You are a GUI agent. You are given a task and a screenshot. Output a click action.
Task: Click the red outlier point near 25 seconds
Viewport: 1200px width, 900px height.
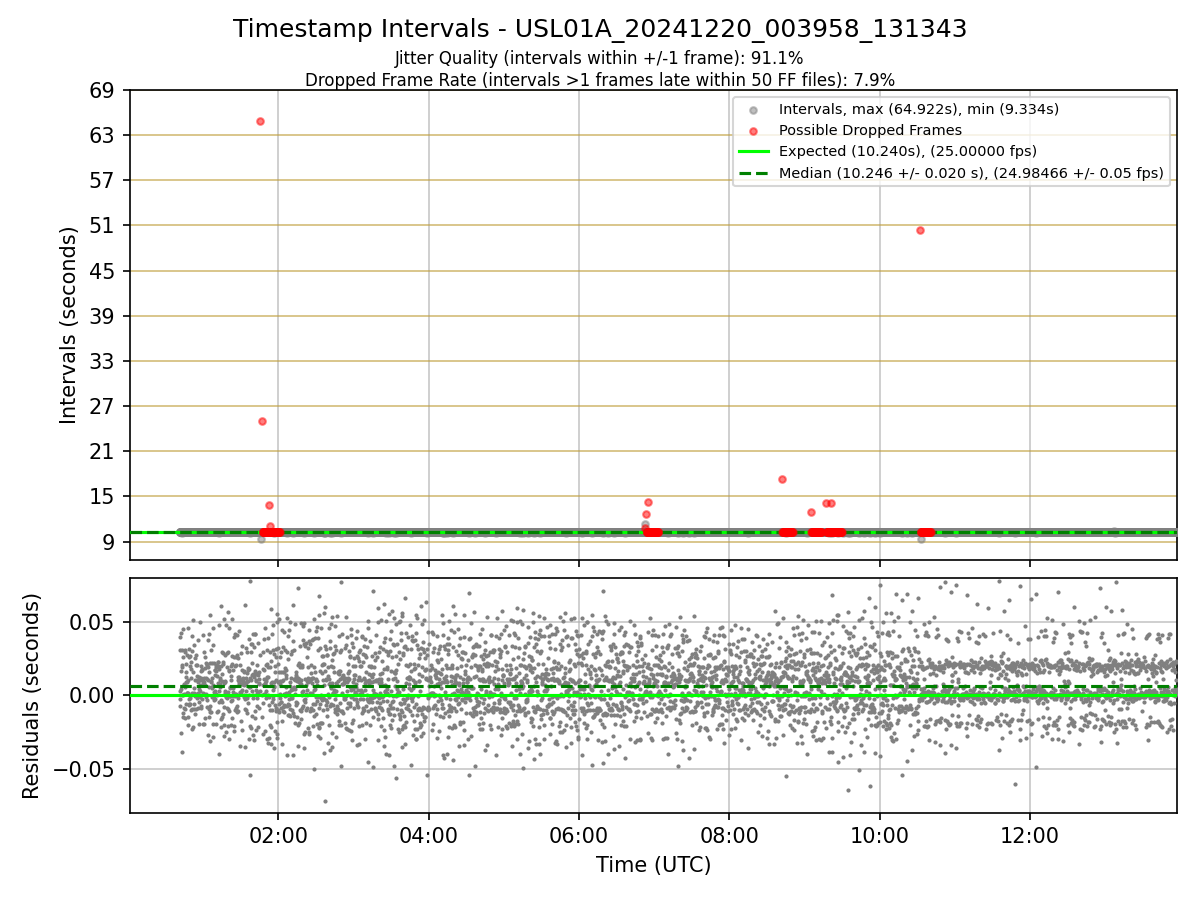pos(262,421)
